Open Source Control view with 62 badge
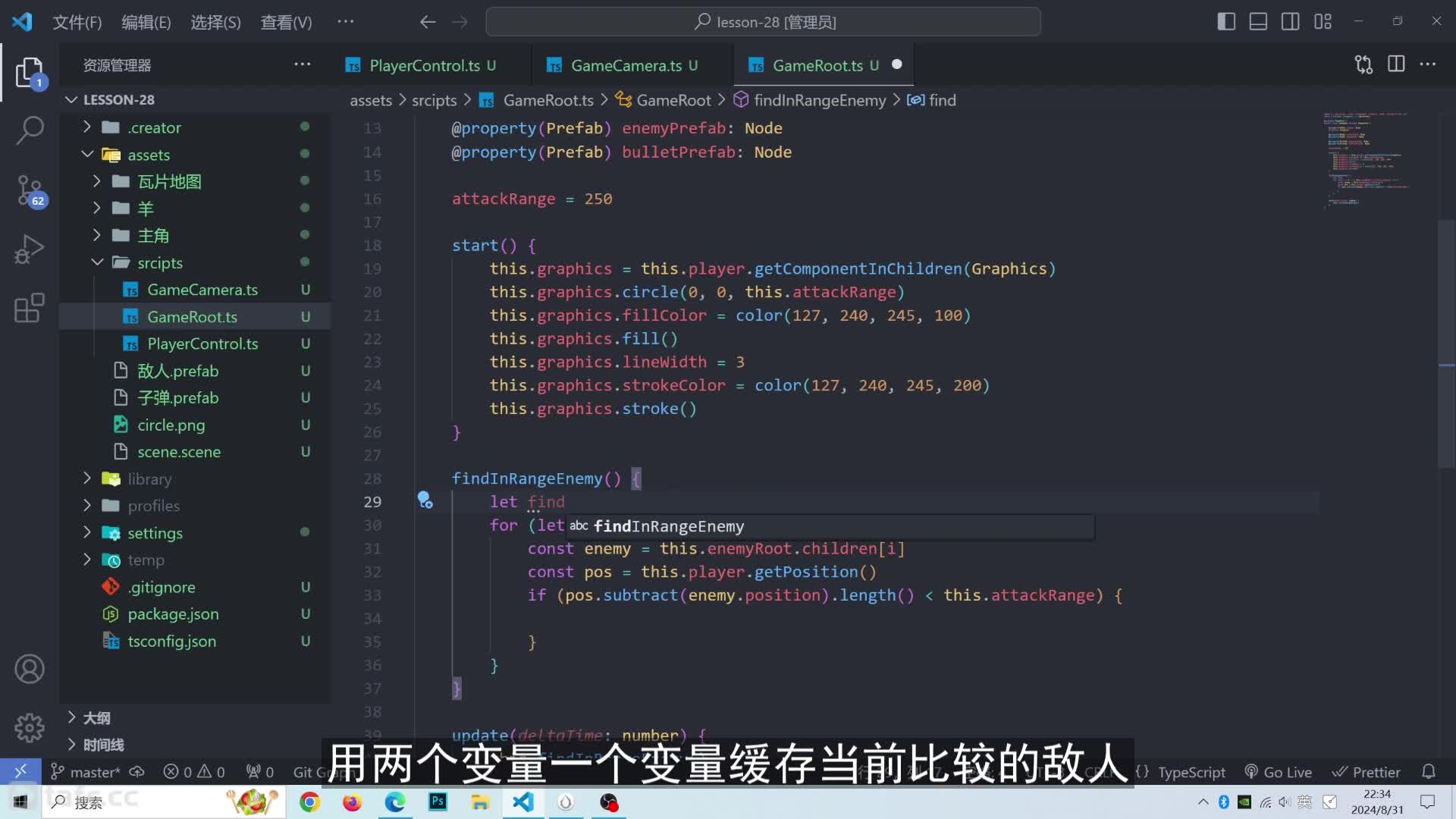Viewport: 1456px width, 819px height. point(30,190)
